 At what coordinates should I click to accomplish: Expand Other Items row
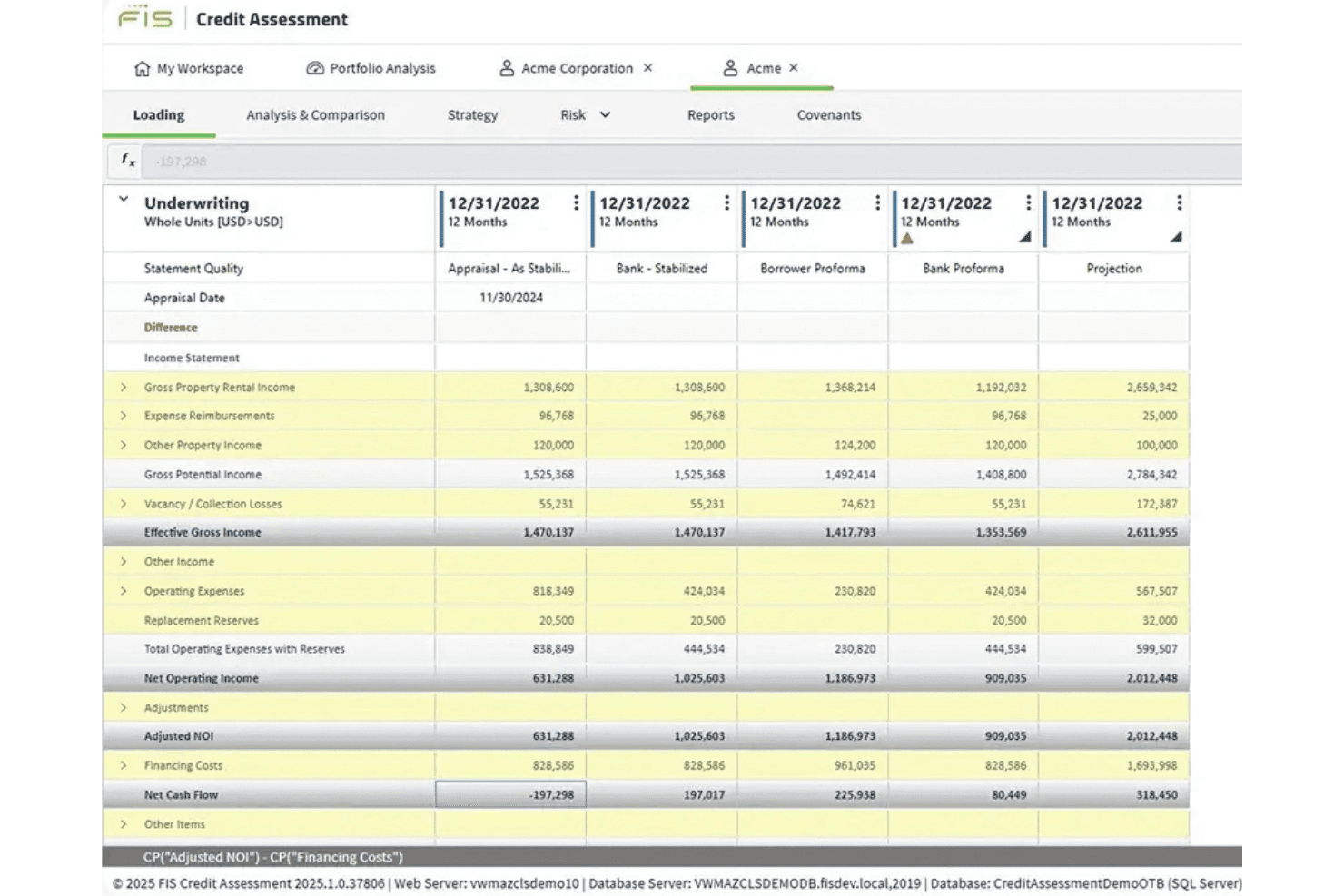[x=124, y=824]
